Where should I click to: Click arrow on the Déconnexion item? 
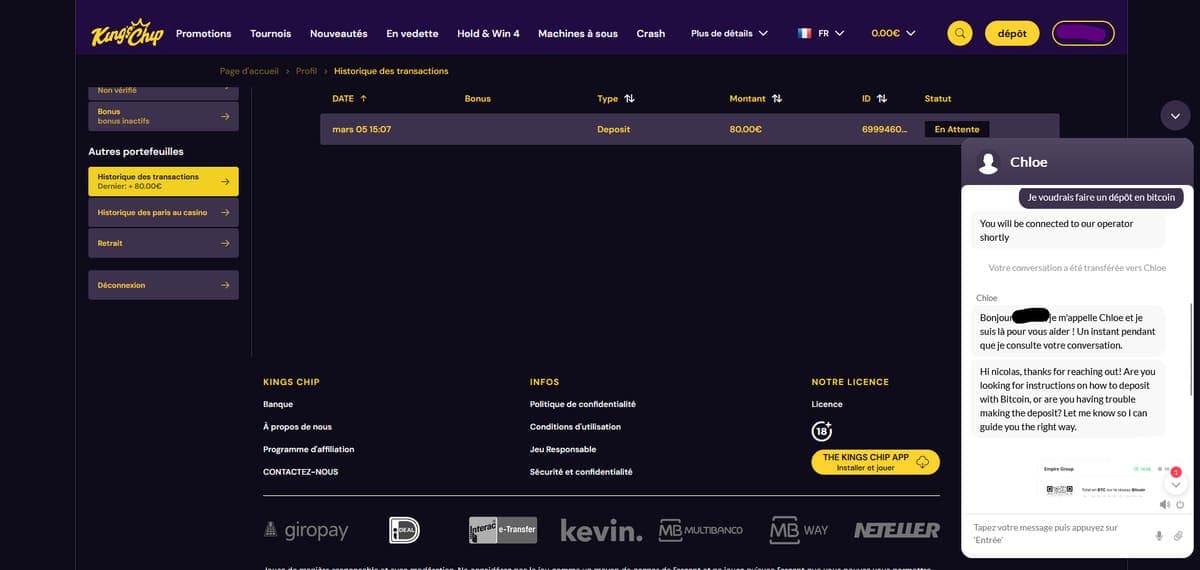(225, 285)
